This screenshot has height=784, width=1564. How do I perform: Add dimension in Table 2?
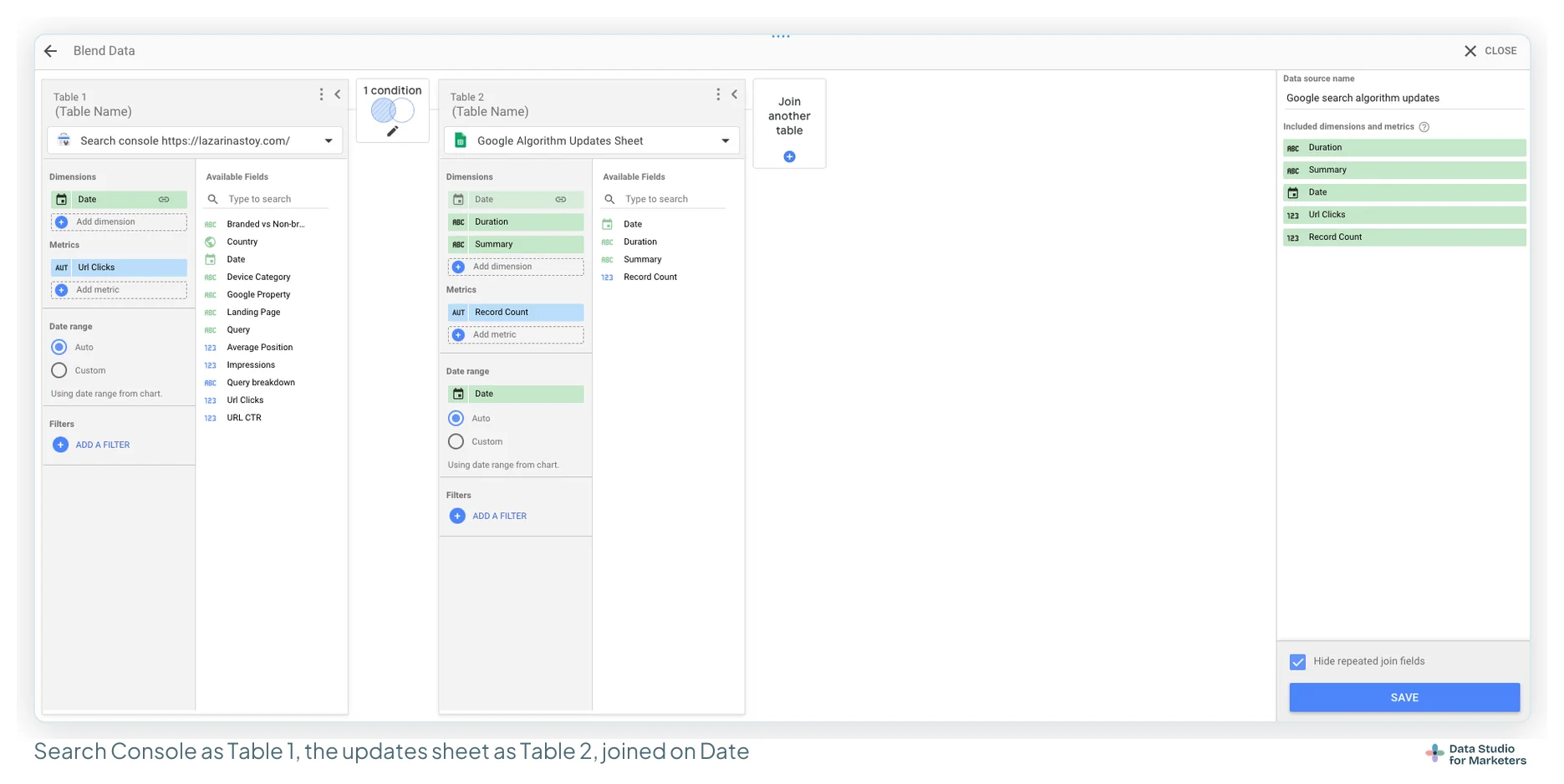pyautogui.click(x=516, y=267)
